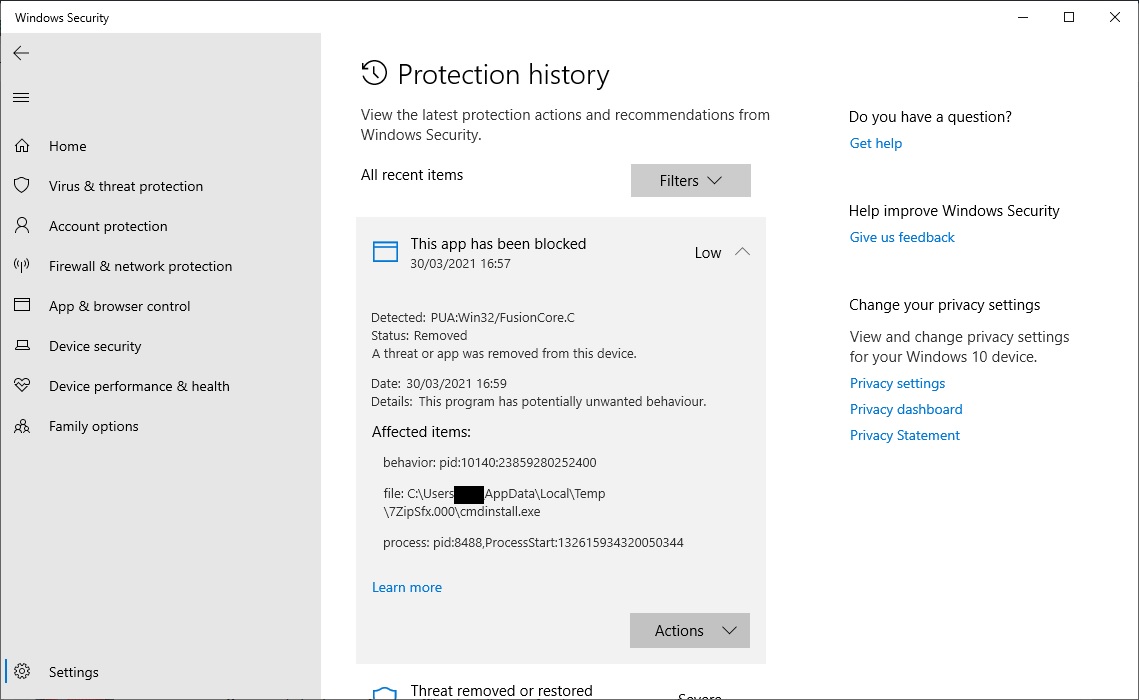Open the hamburger navigation menu
1139x700 pixels.
click(21, 97)
